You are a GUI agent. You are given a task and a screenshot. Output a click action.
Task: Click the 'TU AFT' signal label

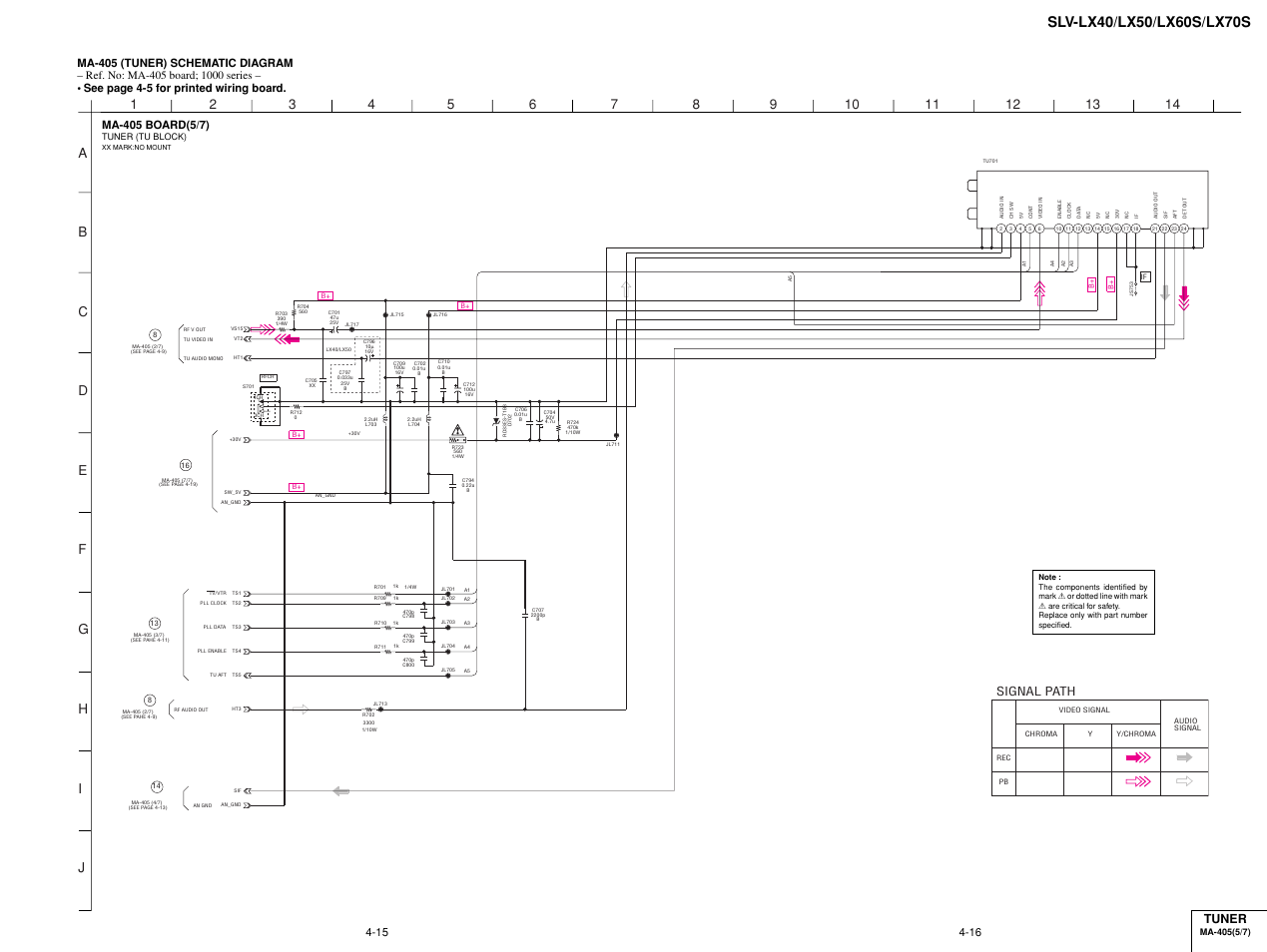pyautogui.click(x=219, y=675)
